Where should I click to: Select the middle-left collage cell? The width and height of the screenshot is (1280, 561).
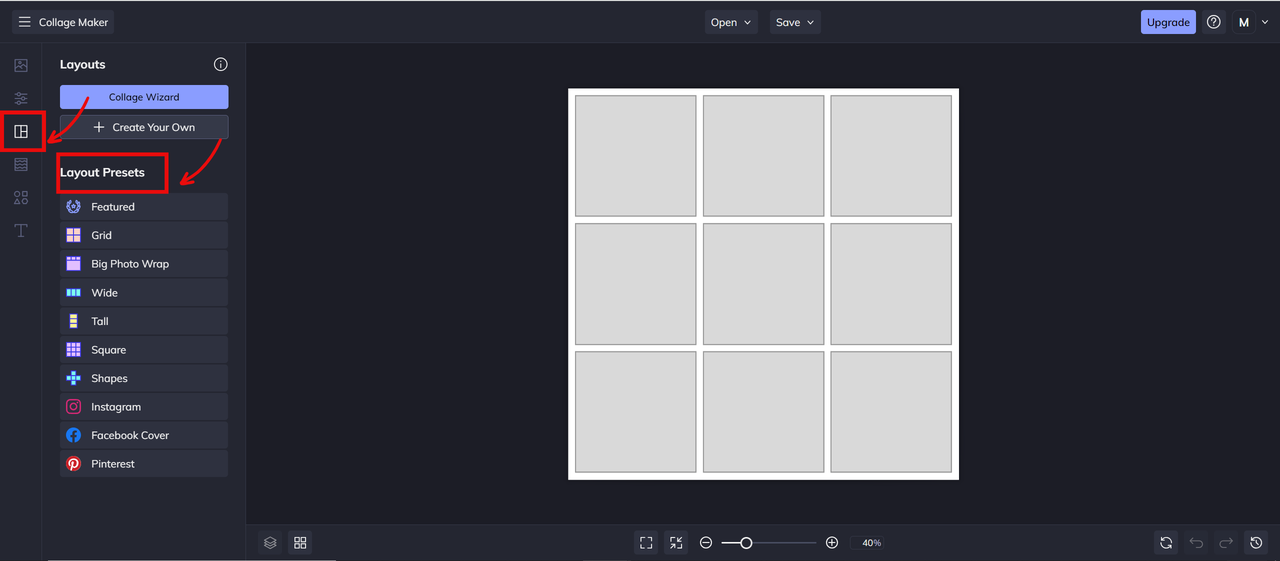pyautogui.click(x=636, y=284)
